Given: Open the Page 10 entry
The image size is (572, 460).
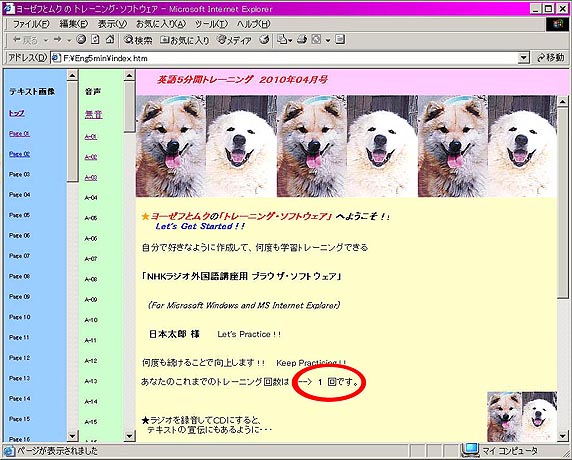Looking at the screenshot, I should click(x=19, y=317).
